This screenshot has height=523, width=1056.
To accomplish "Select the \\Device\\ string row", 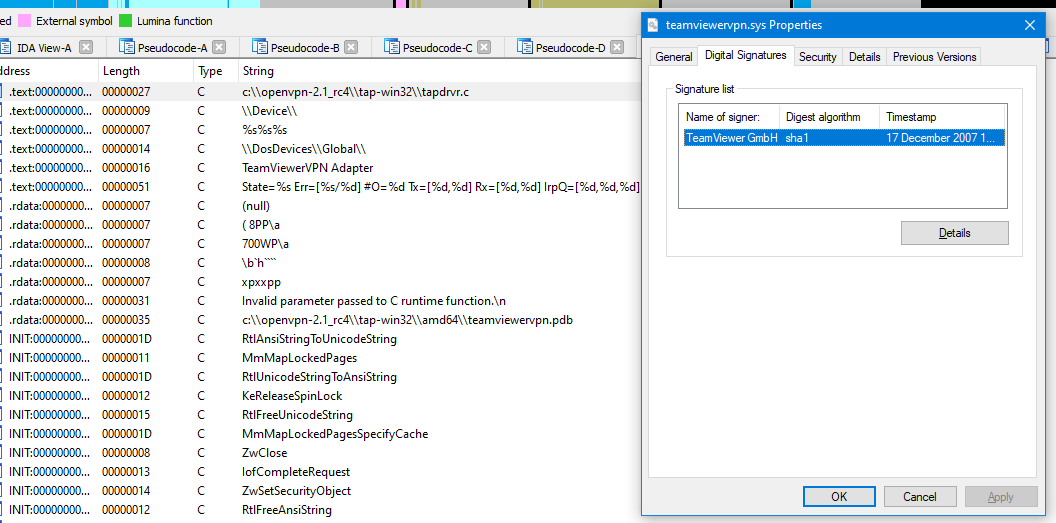I will (x=320, y=110).
